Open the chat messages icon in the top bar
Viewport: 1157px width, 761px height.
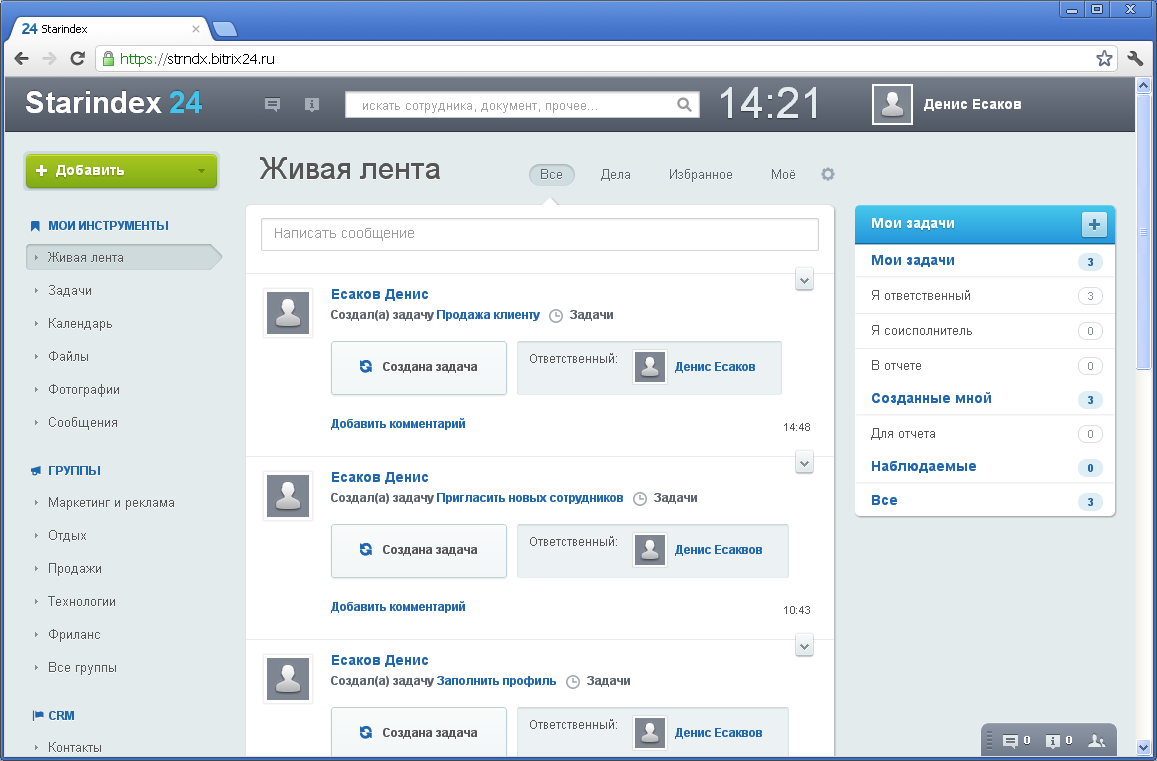(273, 104)
